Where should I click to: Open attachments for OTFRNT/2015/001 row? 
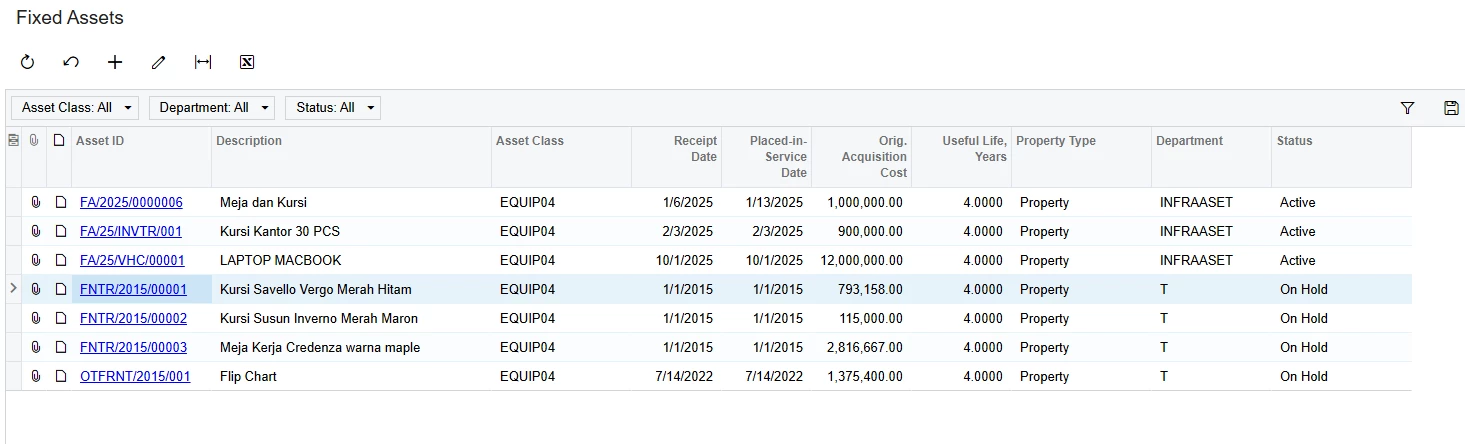coord(35,377)
